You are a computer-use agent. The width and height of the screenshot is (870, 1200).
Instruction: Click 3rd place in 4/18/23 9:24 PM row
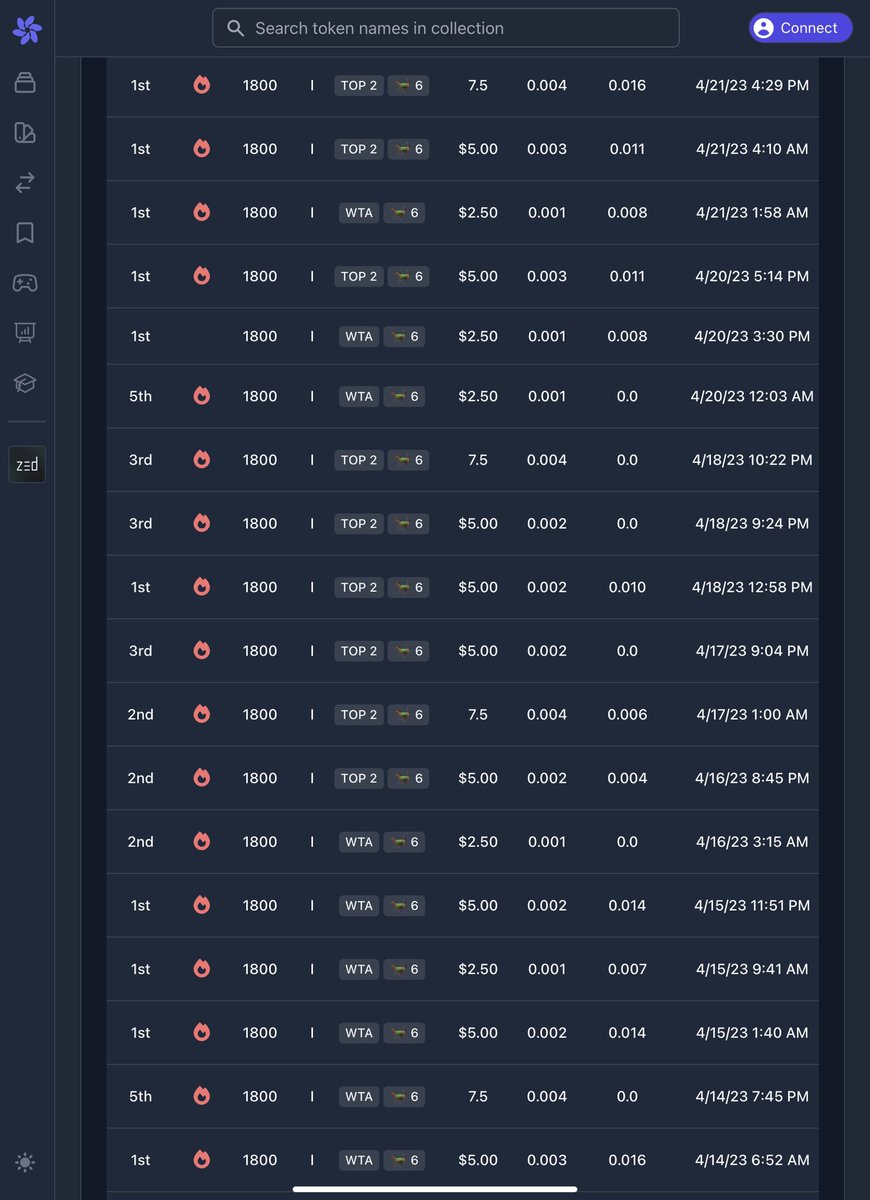pos(140,523)
